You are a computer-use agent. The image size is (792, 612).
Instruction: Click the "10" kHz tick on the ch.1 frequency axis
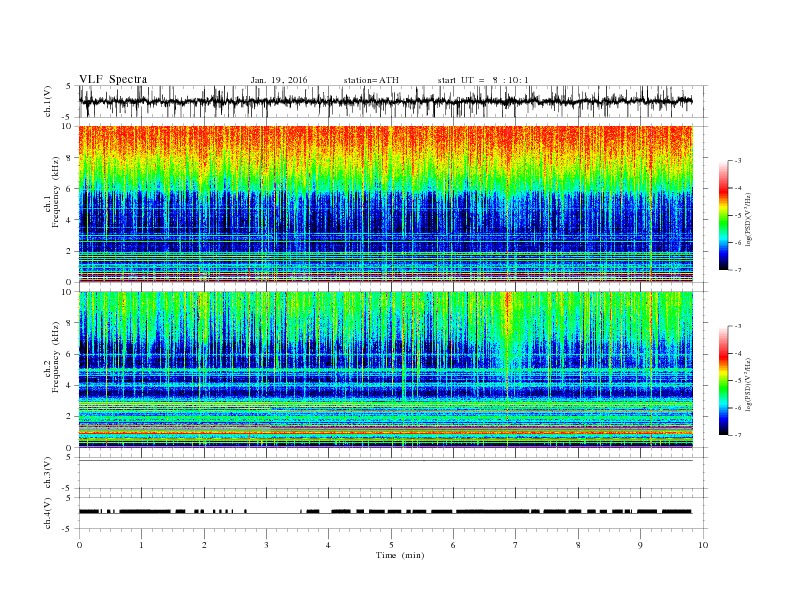67,126
